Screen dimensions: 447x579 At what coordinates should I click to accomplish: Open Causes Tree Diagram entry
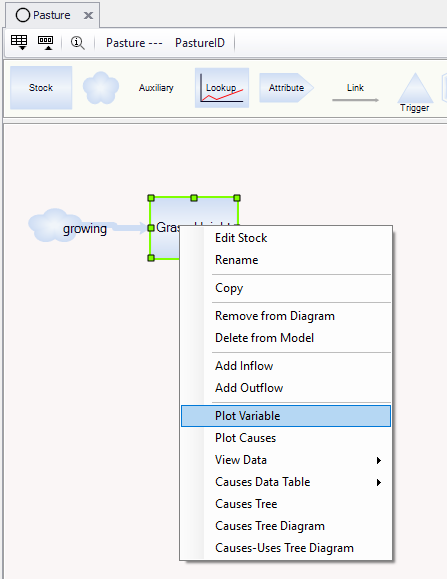pyautogui.click(x=286, y=526)
